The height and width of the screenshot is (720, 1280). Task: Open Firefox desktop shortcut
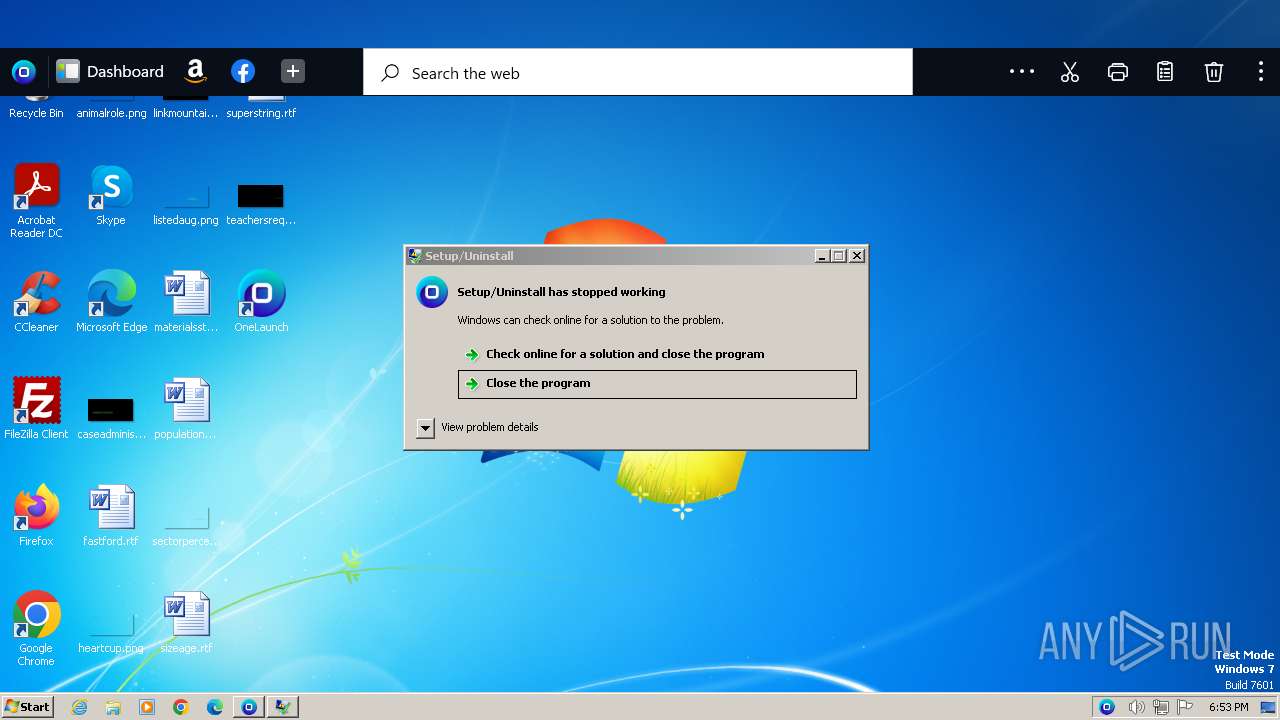[36, 515]
